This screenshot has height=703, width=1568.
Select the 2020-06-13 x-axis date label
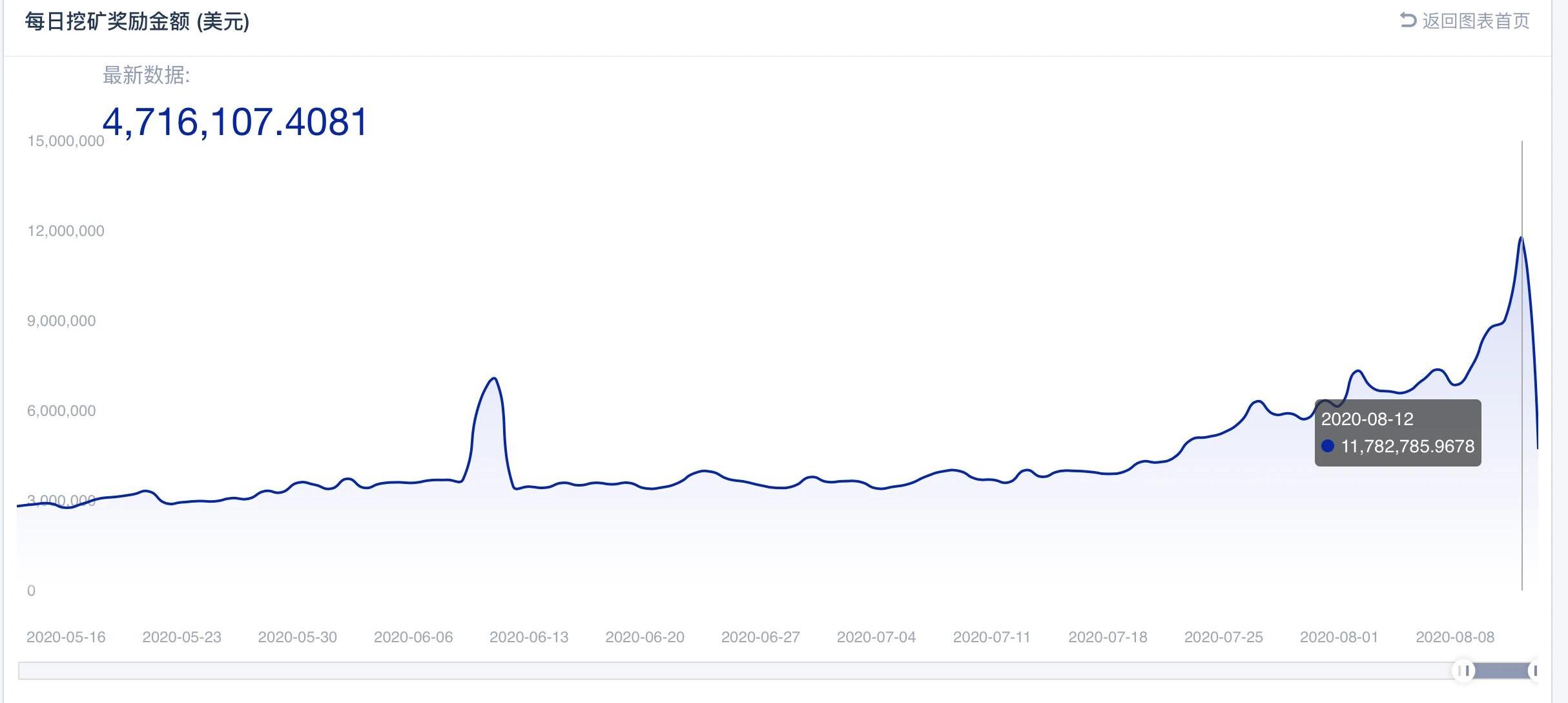coord(529,637)
